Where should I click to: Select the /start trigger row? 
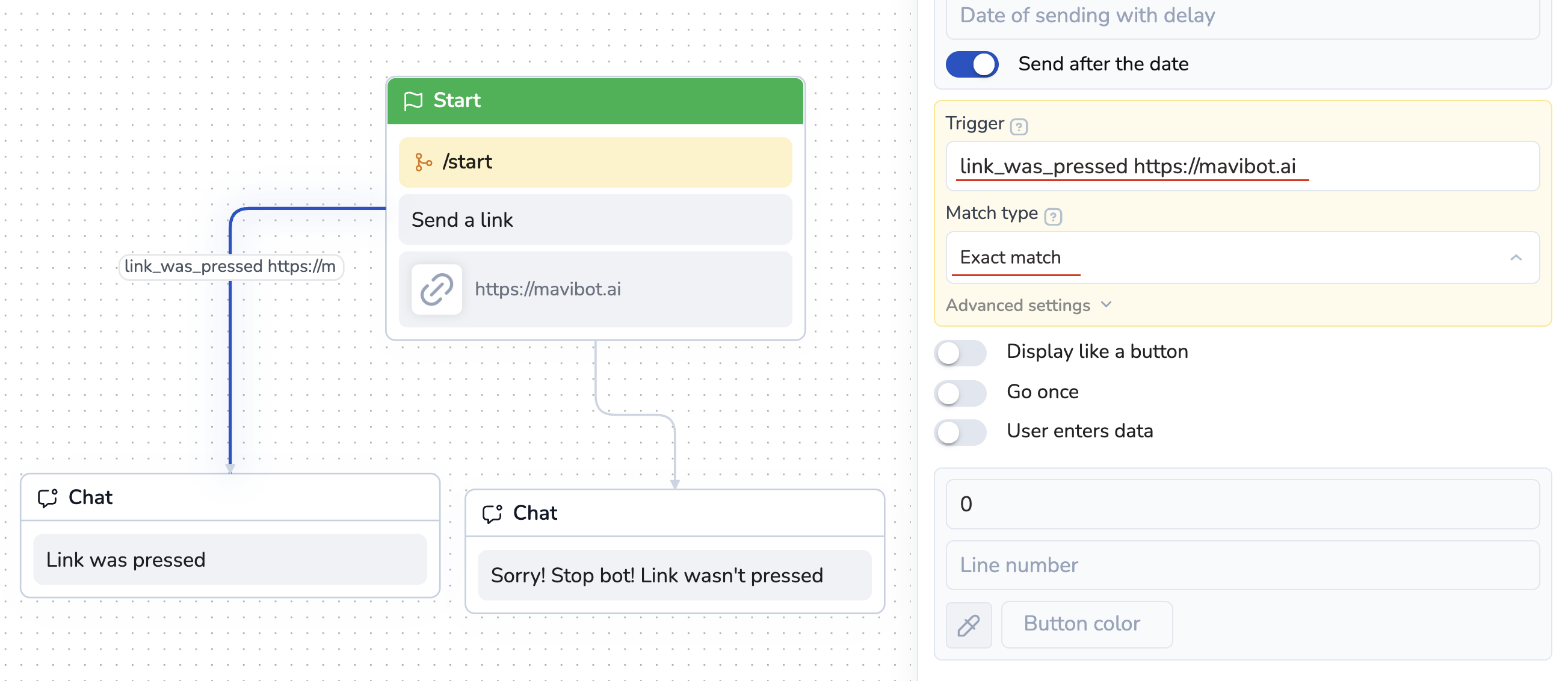coord(594,162)
